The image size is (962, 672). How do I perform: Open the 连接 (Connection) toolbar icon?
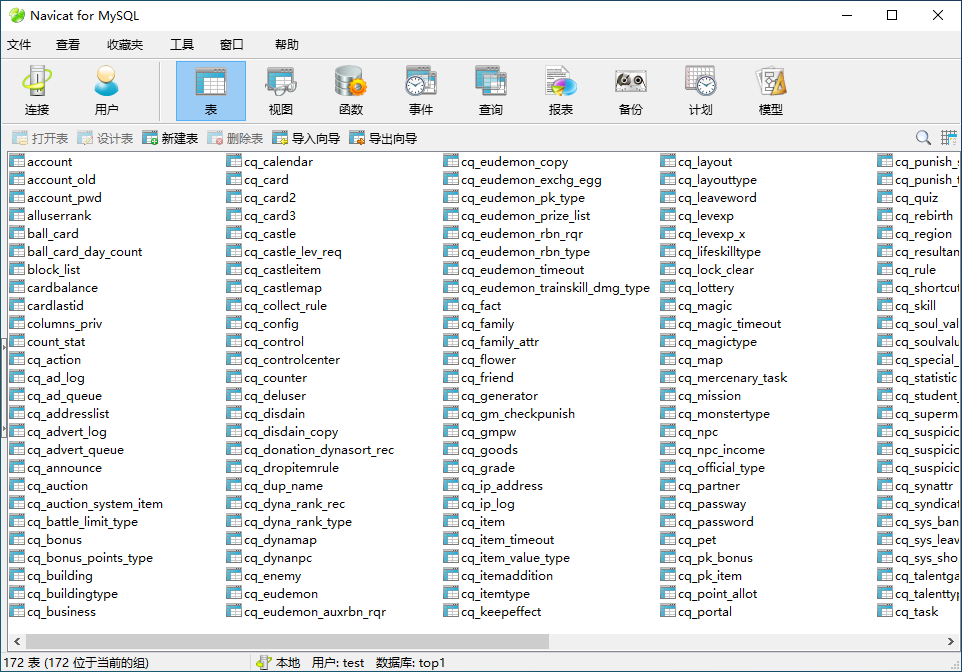coord(37,91)
